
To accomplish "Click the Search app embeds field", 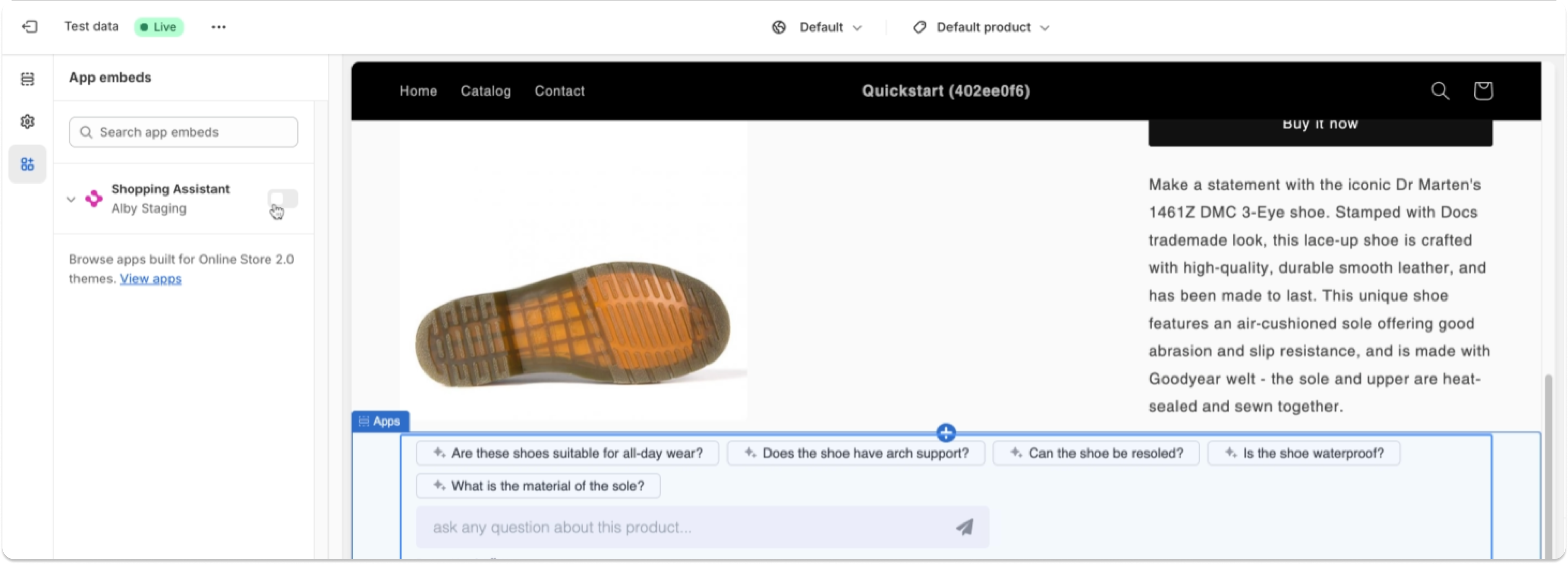I will click(183, 132).
